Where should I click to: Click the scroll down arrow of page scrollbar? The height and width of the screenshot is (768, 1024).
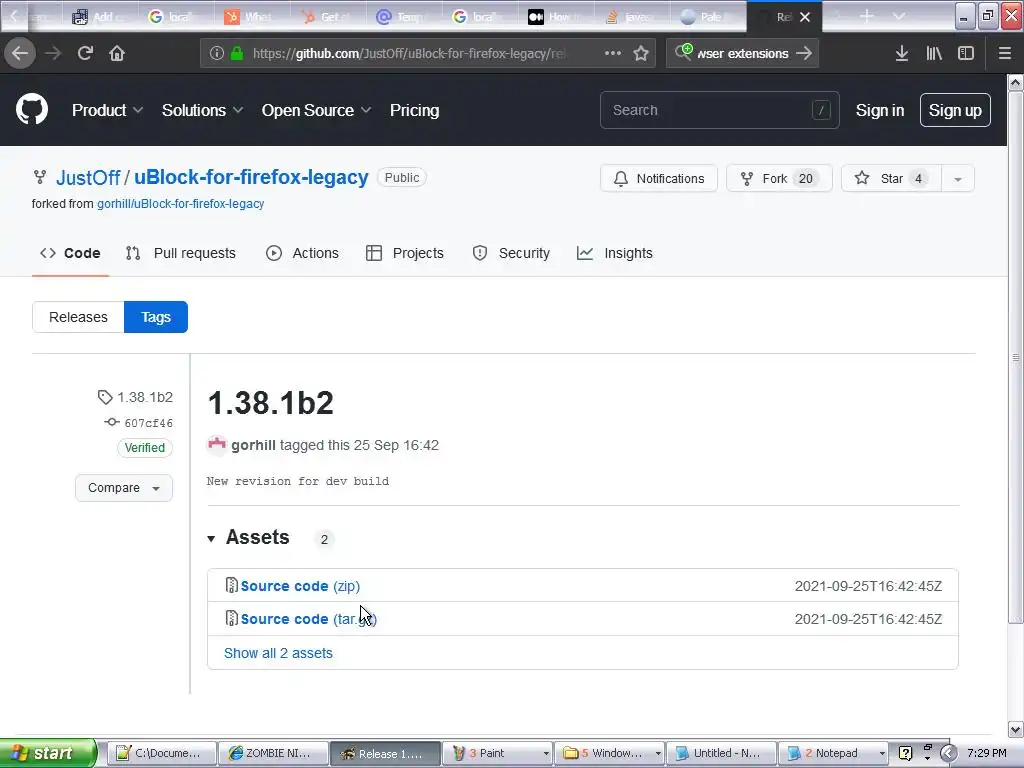(1016, 729)
